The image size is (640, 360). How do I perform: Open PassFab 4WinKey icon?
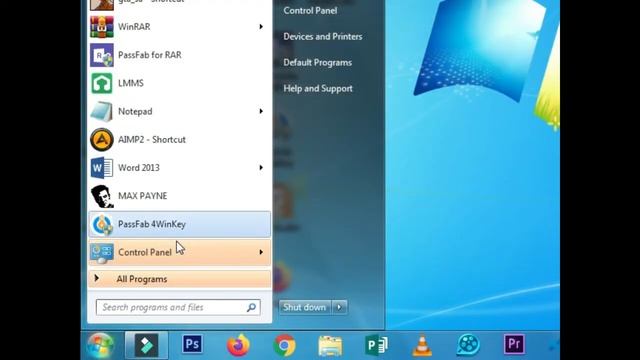tap(102, 224)
